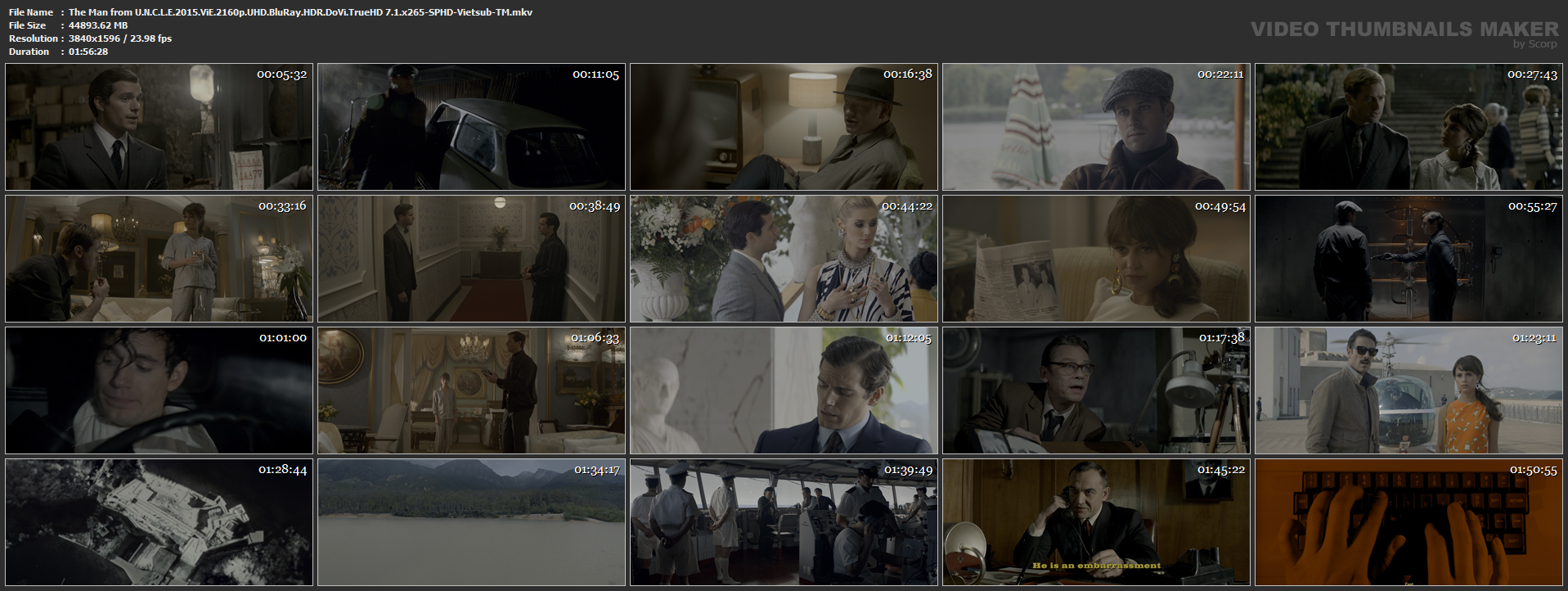Screen dimensions: 1568x591
Task: Open the frame stamped 01:01:00
Action: point(159,390)
